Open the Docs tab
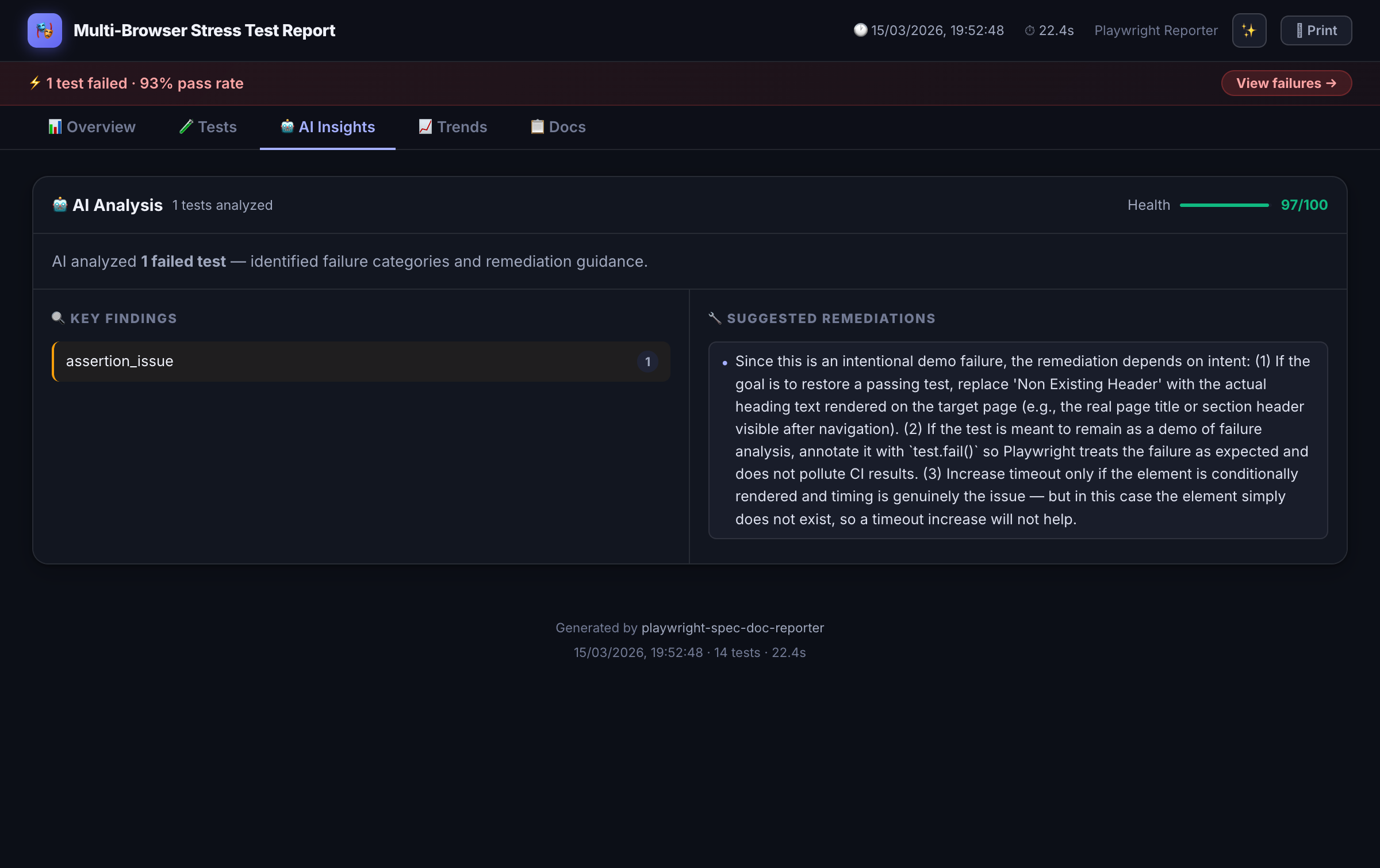The height and width of the screenshot is (868, 1380). click(x=566, y=126)
